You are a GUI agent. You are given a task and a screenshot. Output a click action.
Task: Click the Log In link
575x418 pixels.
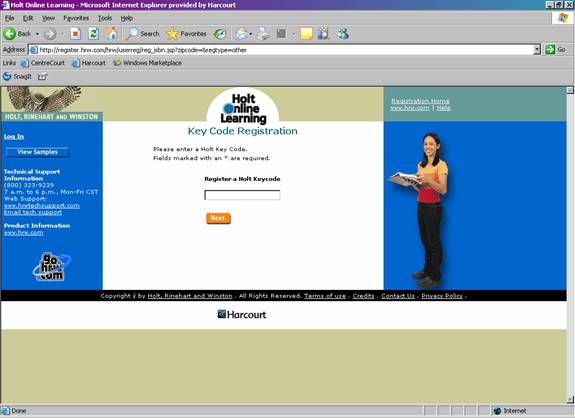click(14, 136)
